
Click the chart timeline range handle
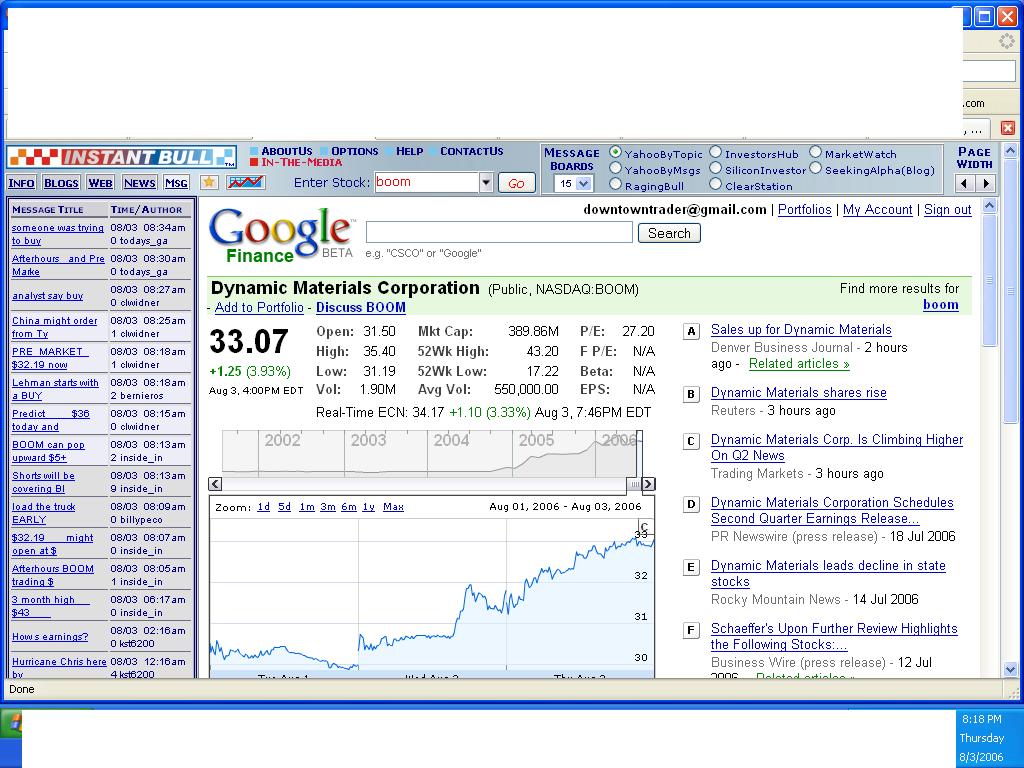(x=634, y=484)
